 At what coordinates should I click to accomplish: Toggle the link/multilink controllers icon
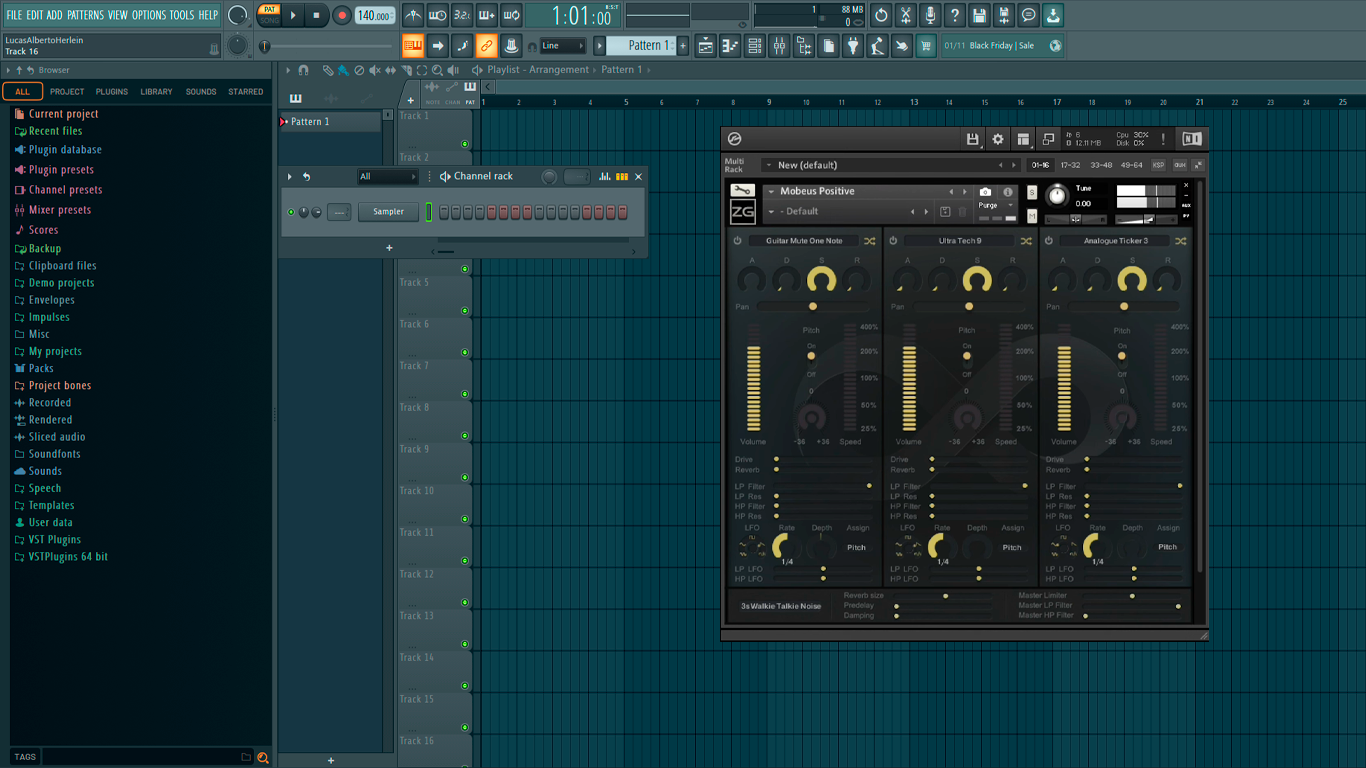(486, 45)
